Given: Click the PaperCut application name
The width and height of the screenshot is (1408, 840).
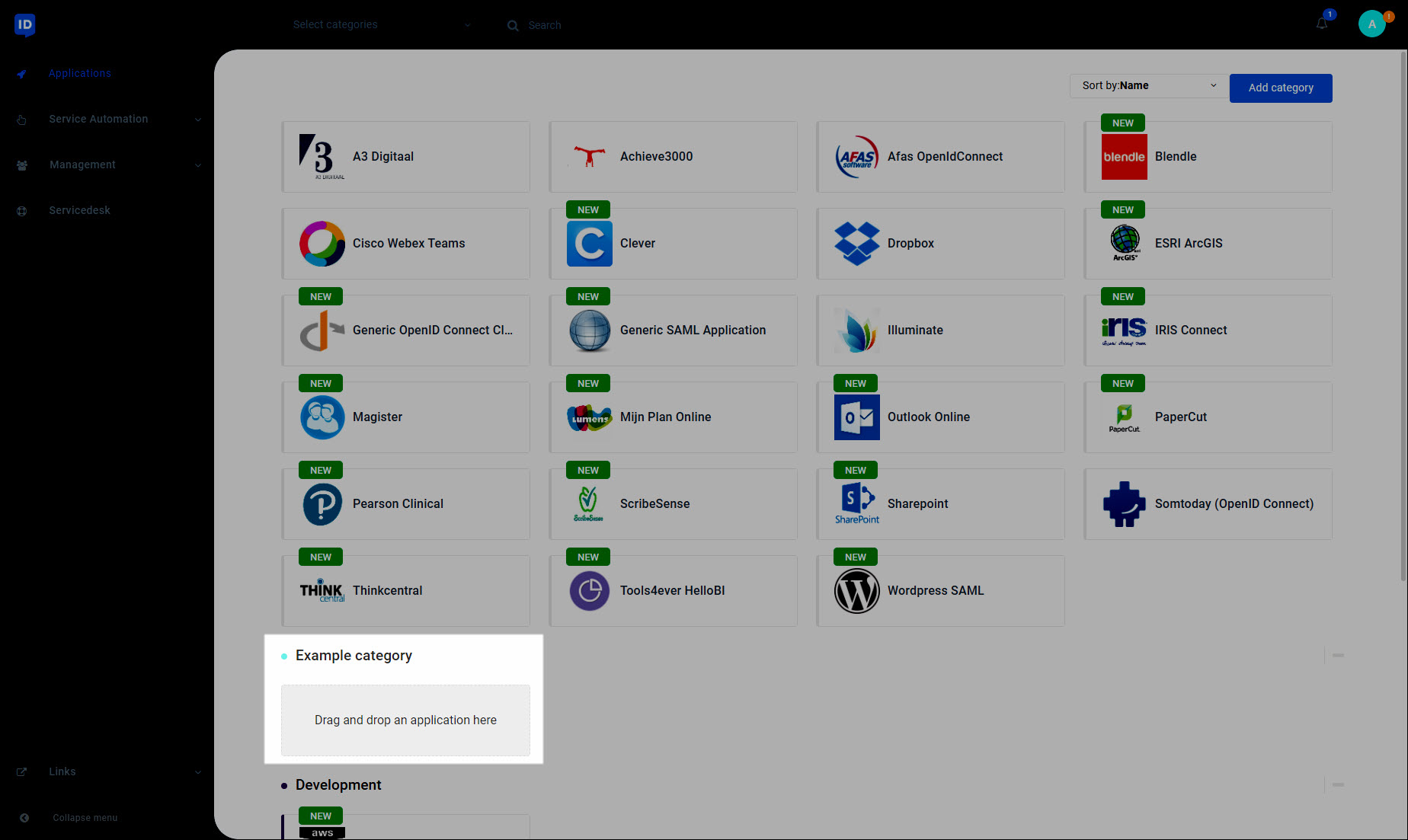Looking at the screenshot, I should (x=1181, y=417).
